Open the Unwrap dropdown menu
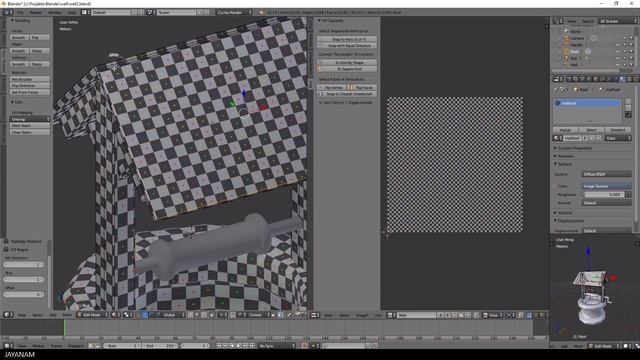Screen dimensions: 640x360 tap(30, 119)
